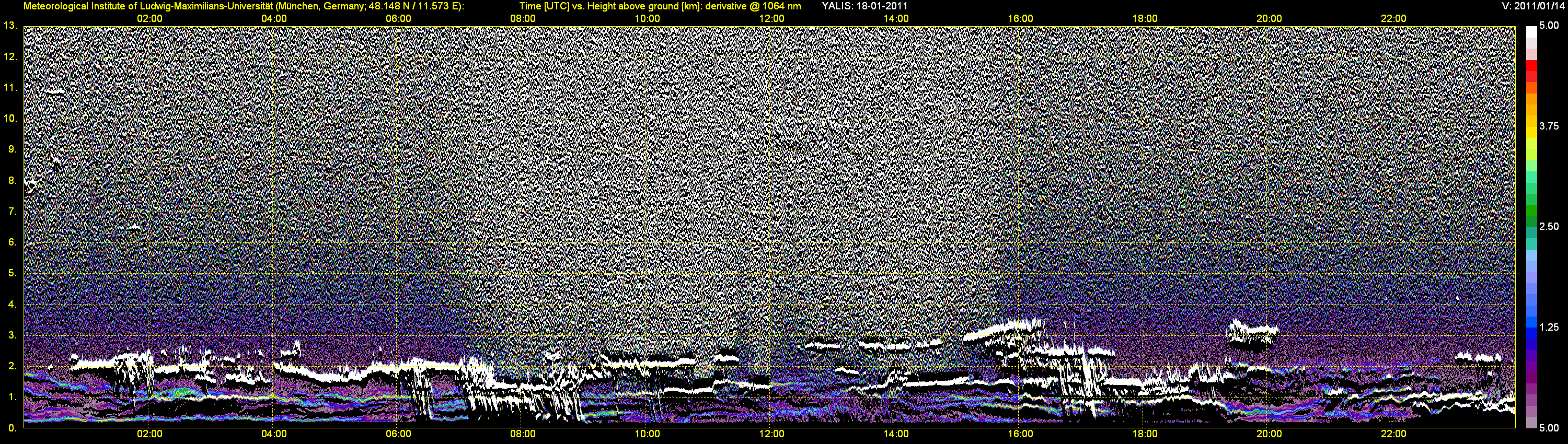Click the 1.25 color scale value
Image resolution: width=1568 pixels, height=444 pixels.
1549,327
